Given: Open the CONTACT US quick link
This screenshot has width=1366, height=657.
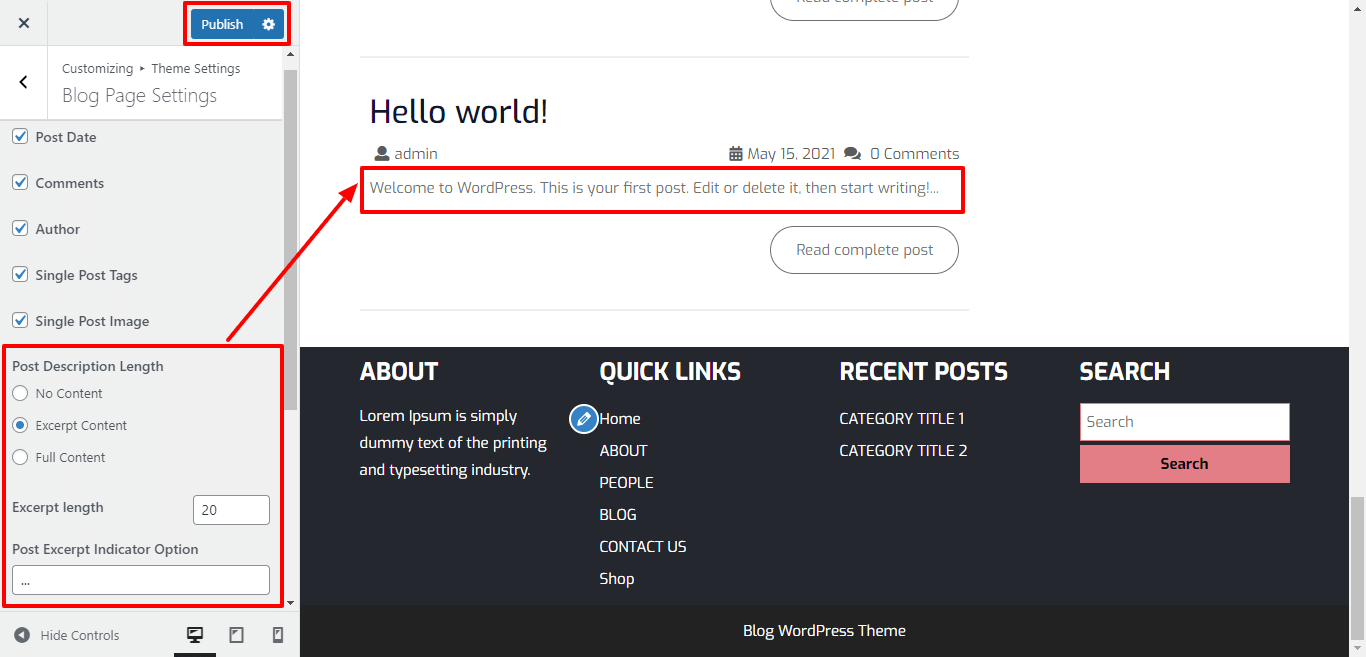Looking at the screenshot, I should 642,547.
